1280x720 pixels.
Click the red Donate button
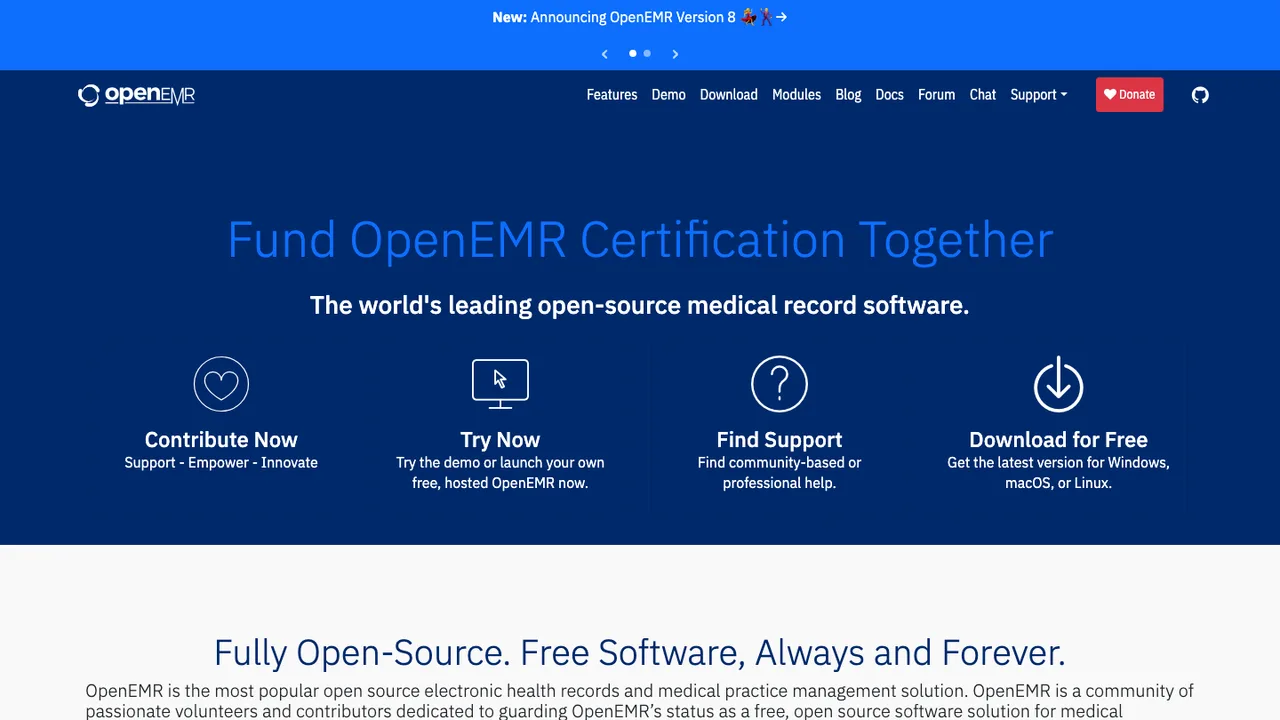1130,95
